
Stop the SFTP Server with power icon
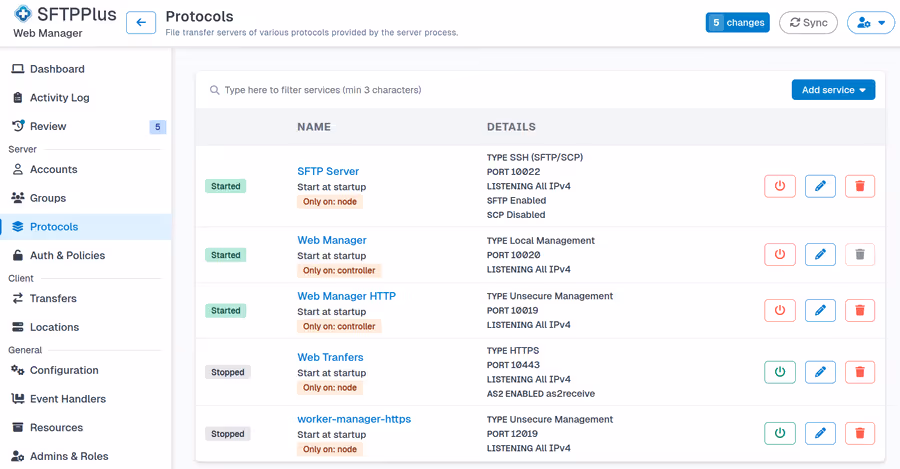(x=780, y=186)
